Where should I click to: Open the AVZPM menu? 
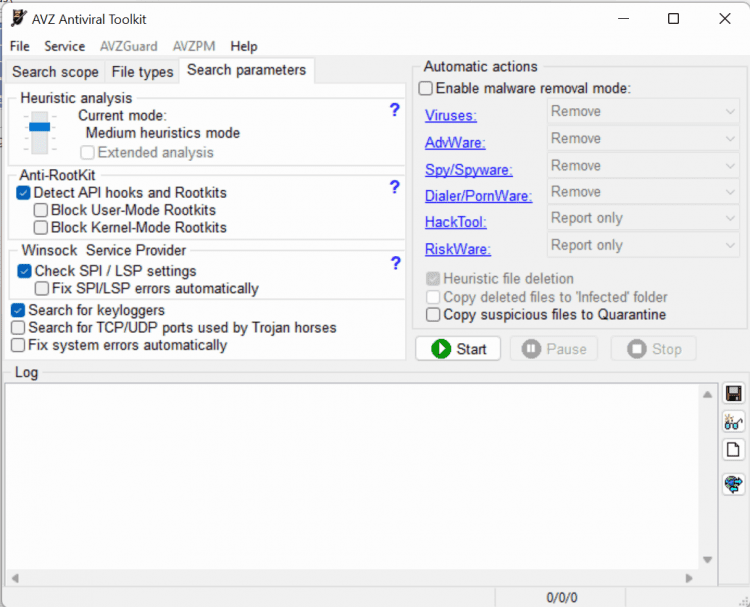pos(194,46)
